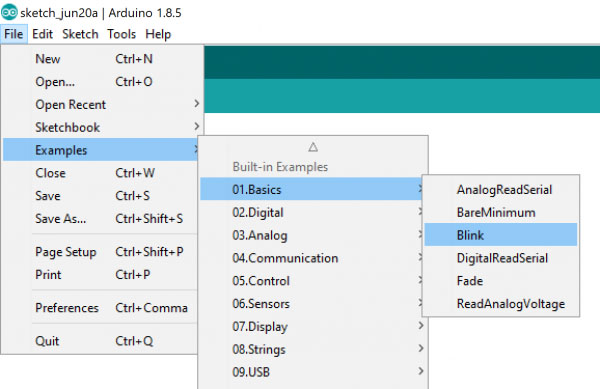This screenshot has height=389, width=600.
Task: Select ReadAnalogVoltage from Basics list
Action: [501, 304]
